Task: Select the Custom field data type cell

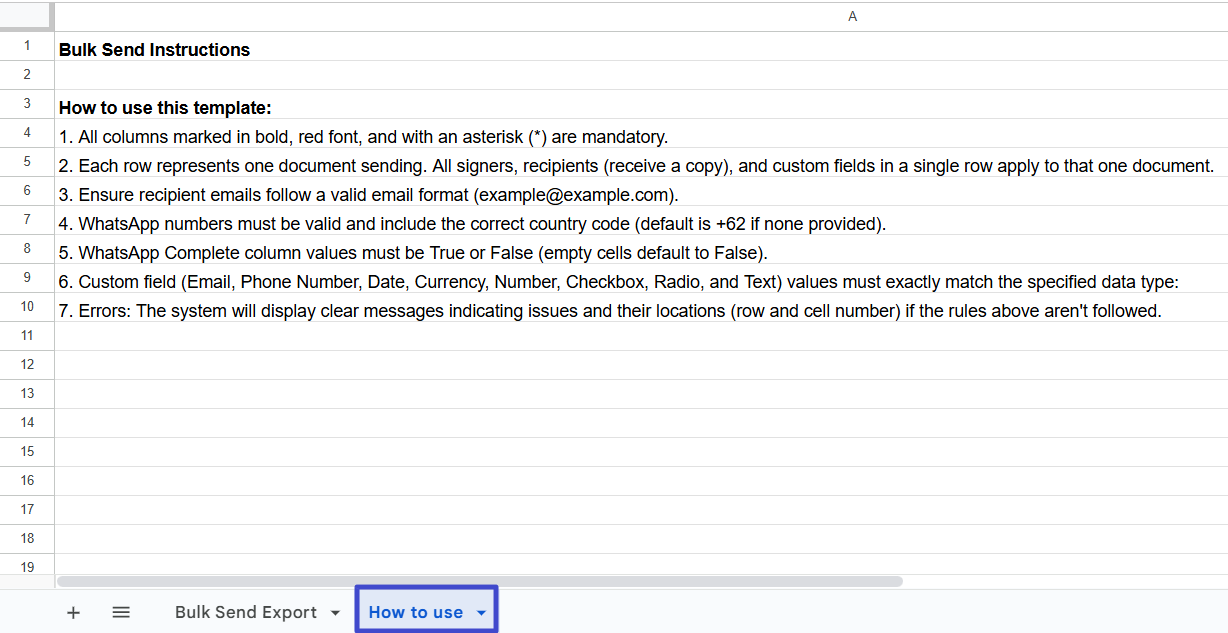Action: click(619, 282)
